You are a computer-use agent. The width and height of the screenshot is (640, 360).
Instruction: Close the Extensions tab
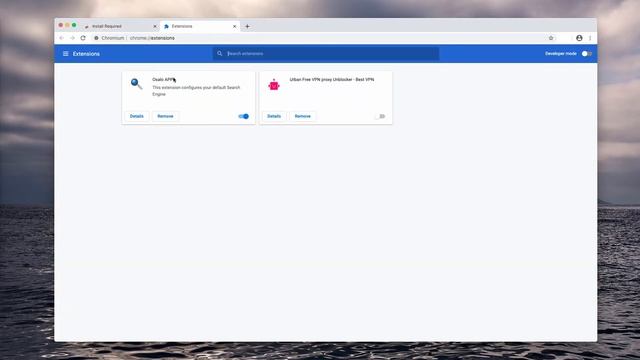(234, 26)
